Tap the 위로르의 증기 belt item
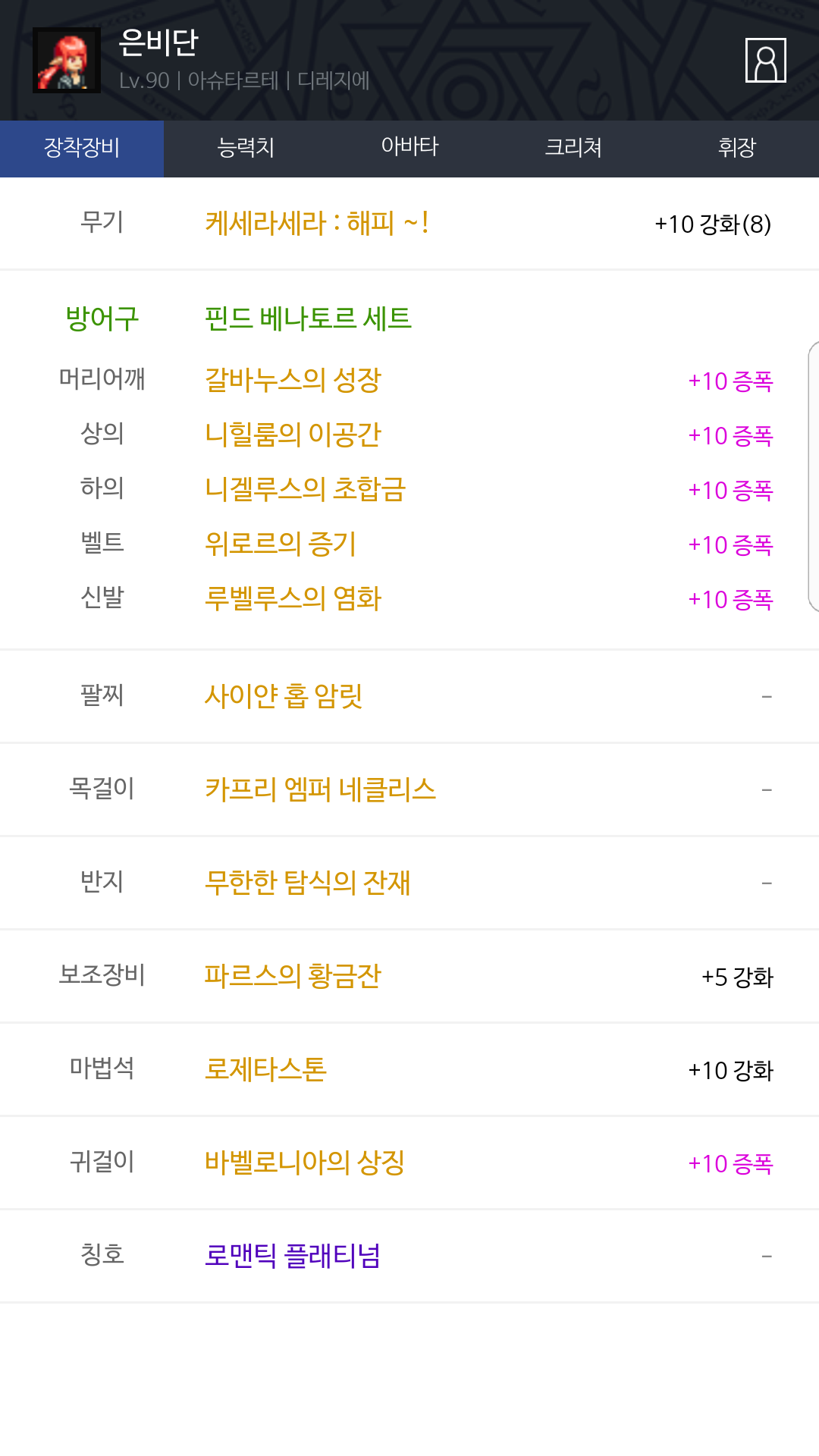 click(x=281, y=544)
